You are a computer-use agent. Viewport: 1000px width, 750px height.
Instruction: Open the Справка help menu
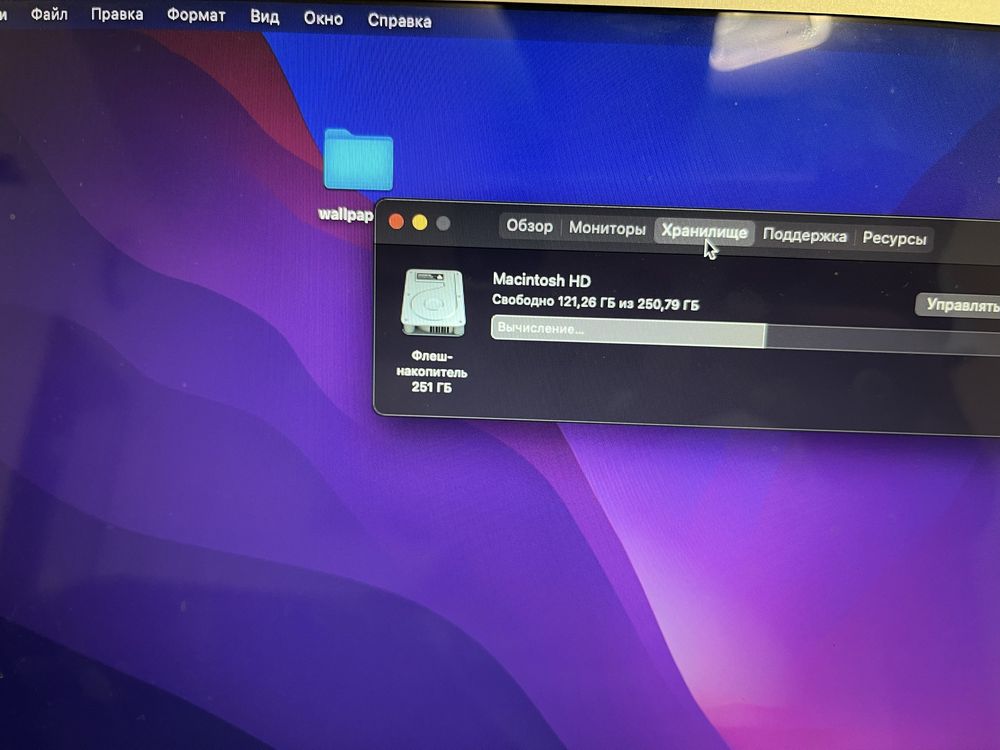[x=400, y=21]
